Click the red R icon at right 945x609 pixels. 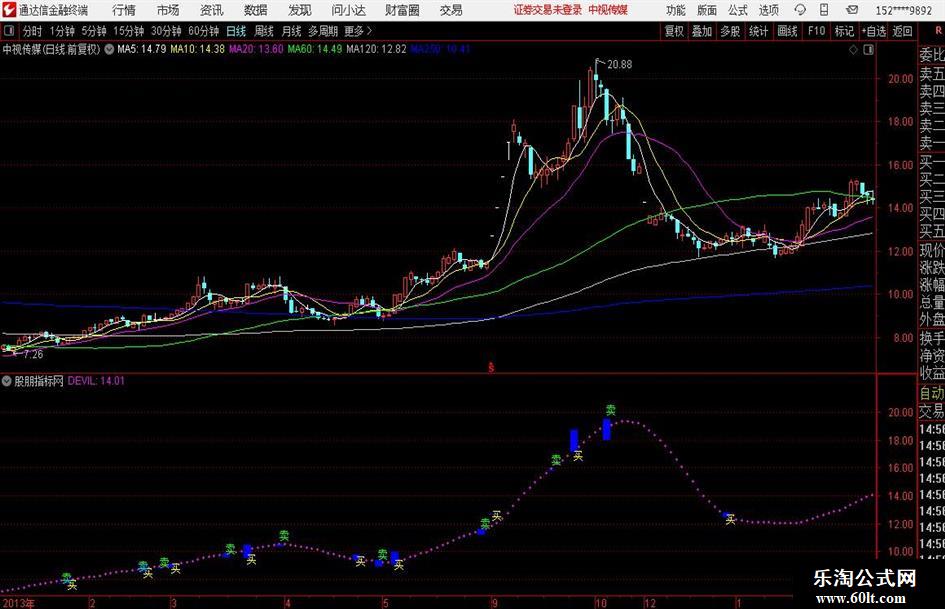tap(938, 30)
